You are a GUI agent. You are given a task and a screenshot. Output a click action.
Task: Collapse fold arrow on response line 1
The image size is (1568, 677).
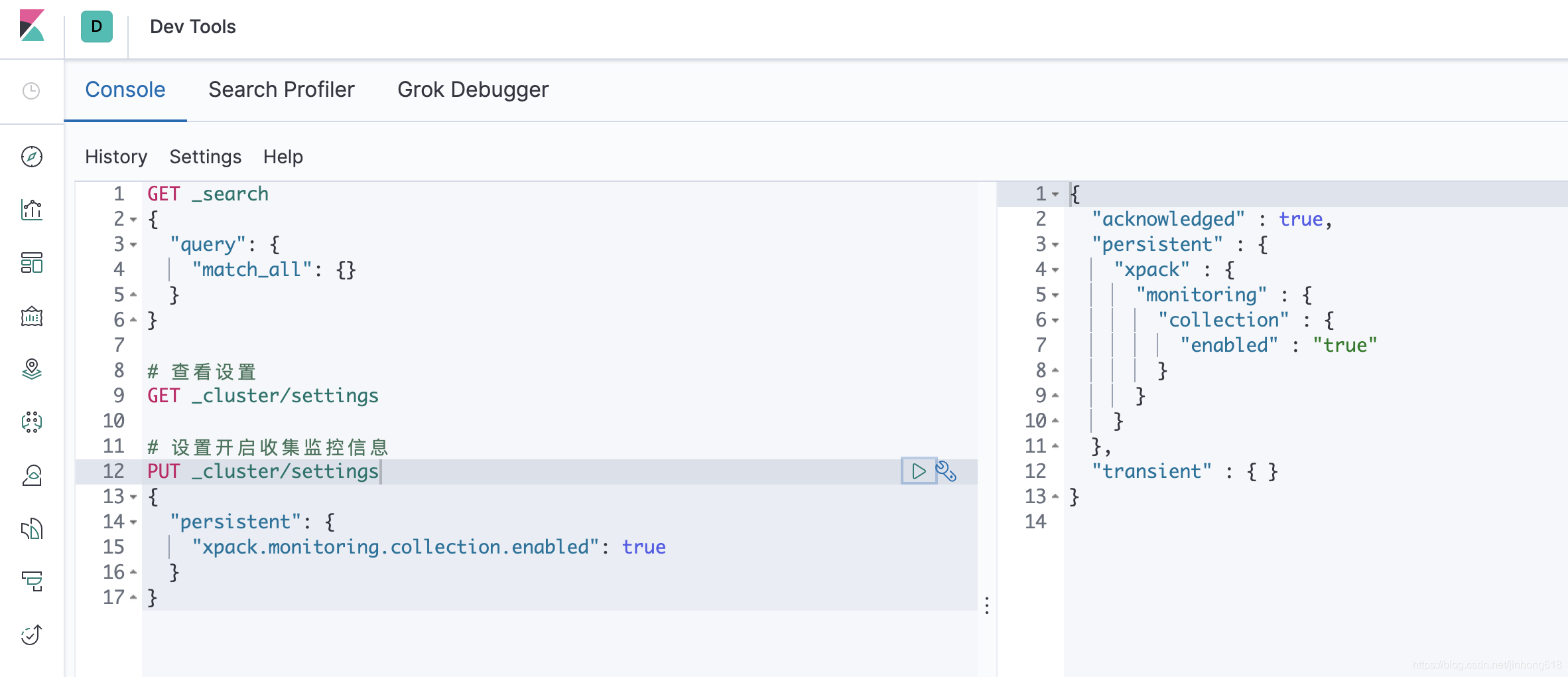[x=1055, y=194]
